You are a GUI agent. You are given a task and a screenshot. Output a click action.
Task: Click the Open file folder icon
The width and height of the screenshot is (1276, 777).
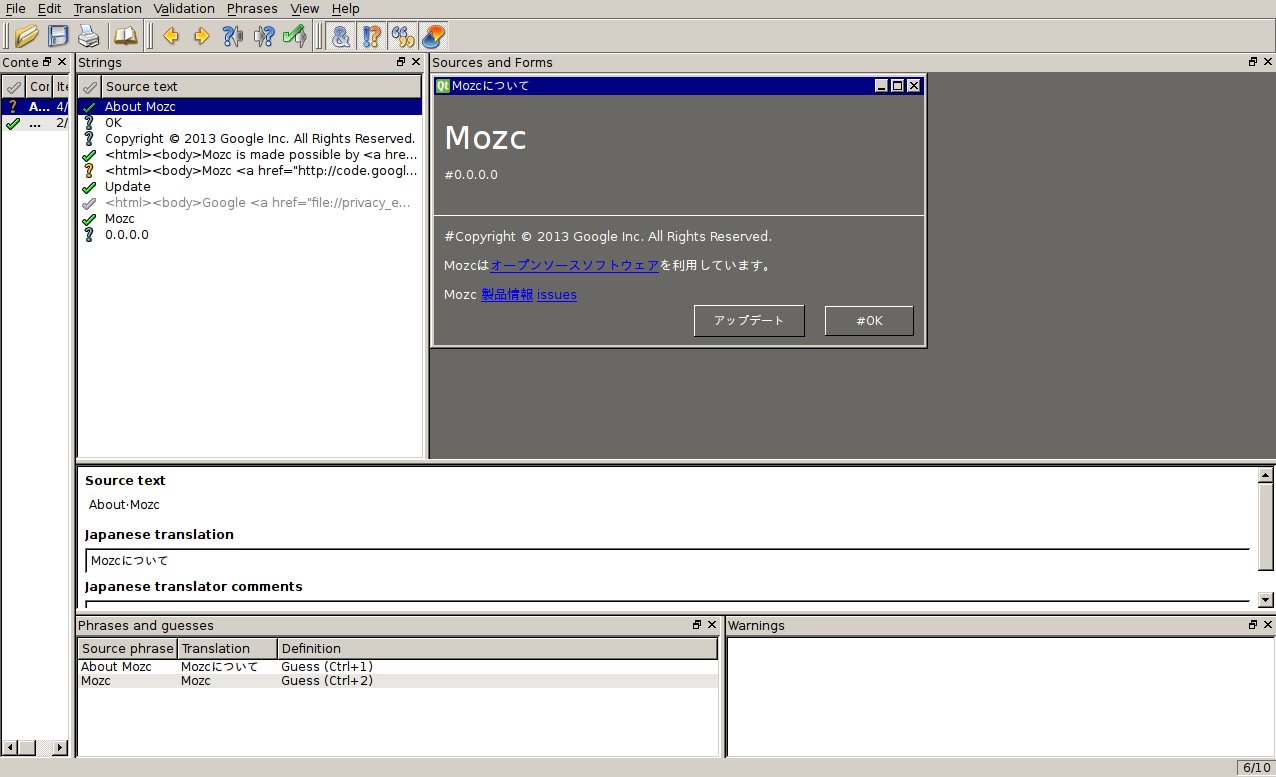(x=27, y=37)
